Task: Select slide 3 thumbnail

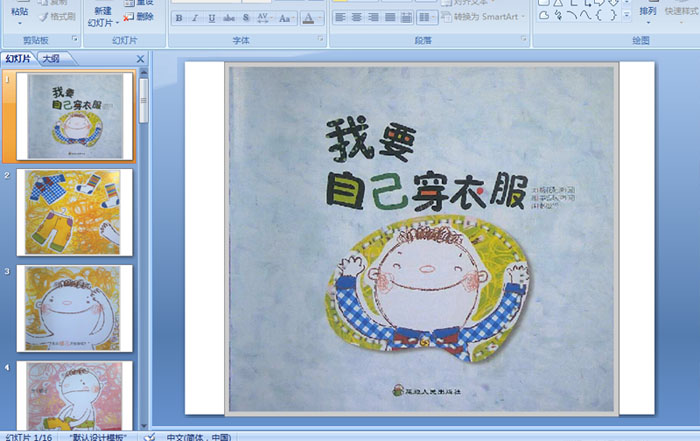Action: (75, 308)
